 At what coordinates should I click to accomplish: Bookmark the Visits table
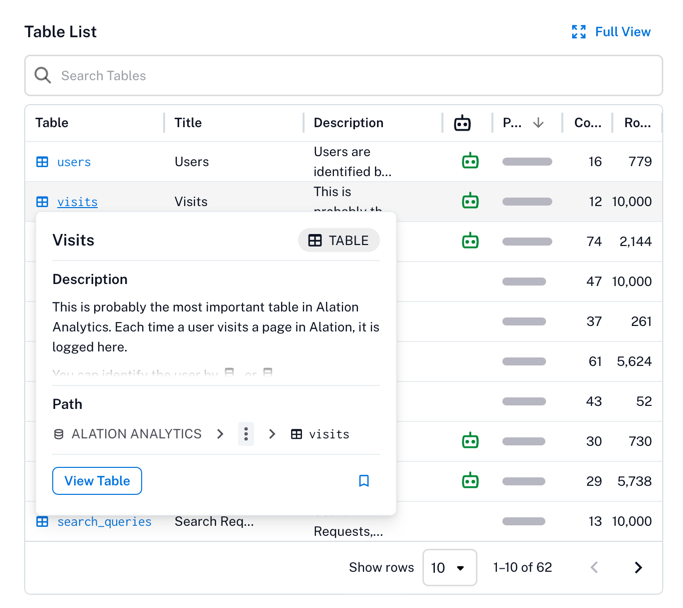pos(364,481)
